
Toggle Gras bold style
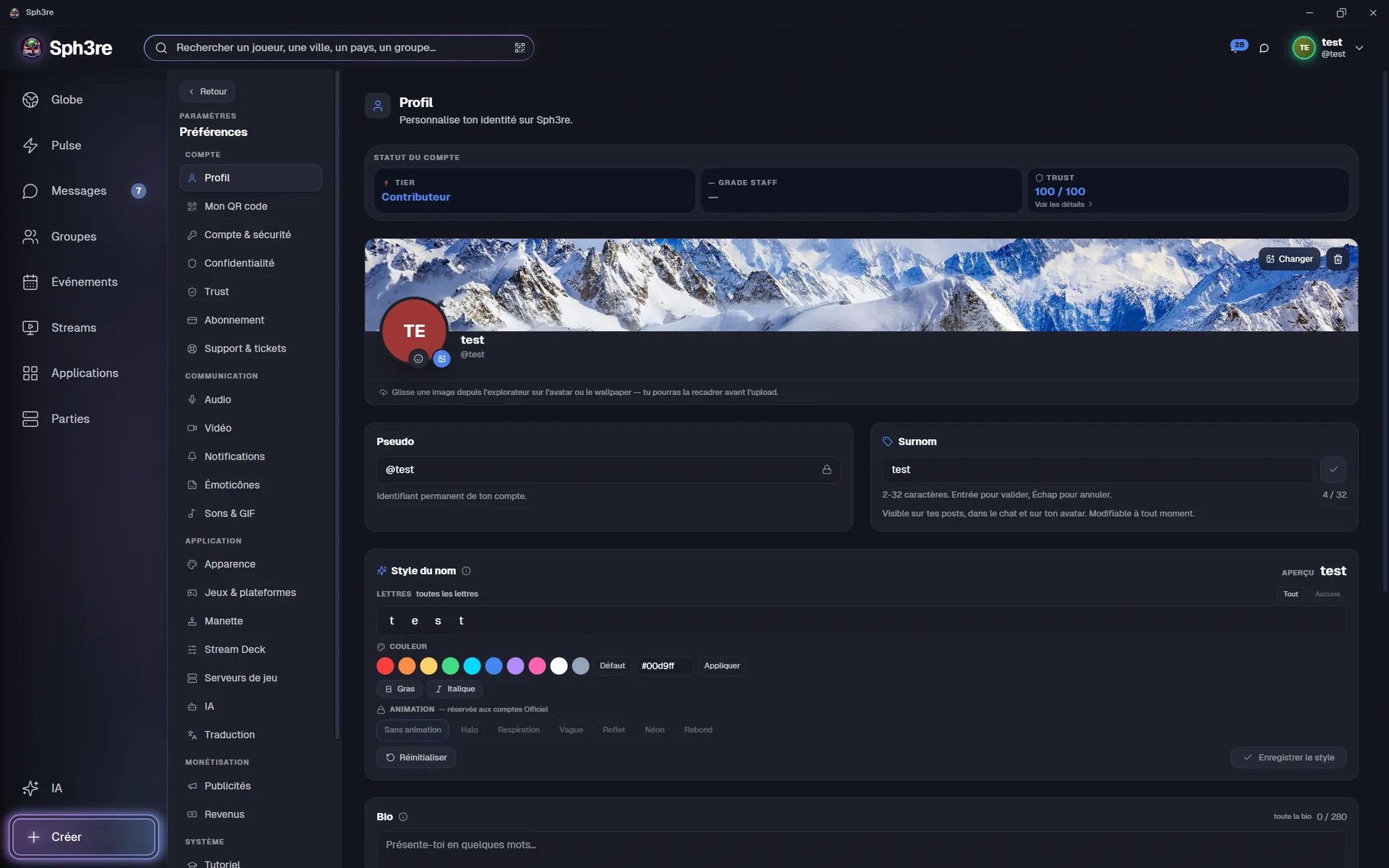click(x=399, y=689)
